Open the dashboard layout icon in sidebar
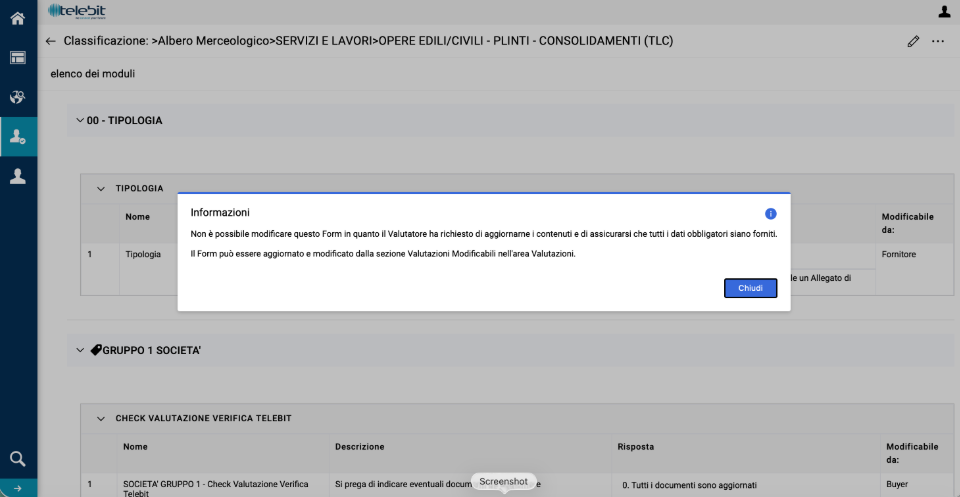960x497 pixels. [17, 57]
